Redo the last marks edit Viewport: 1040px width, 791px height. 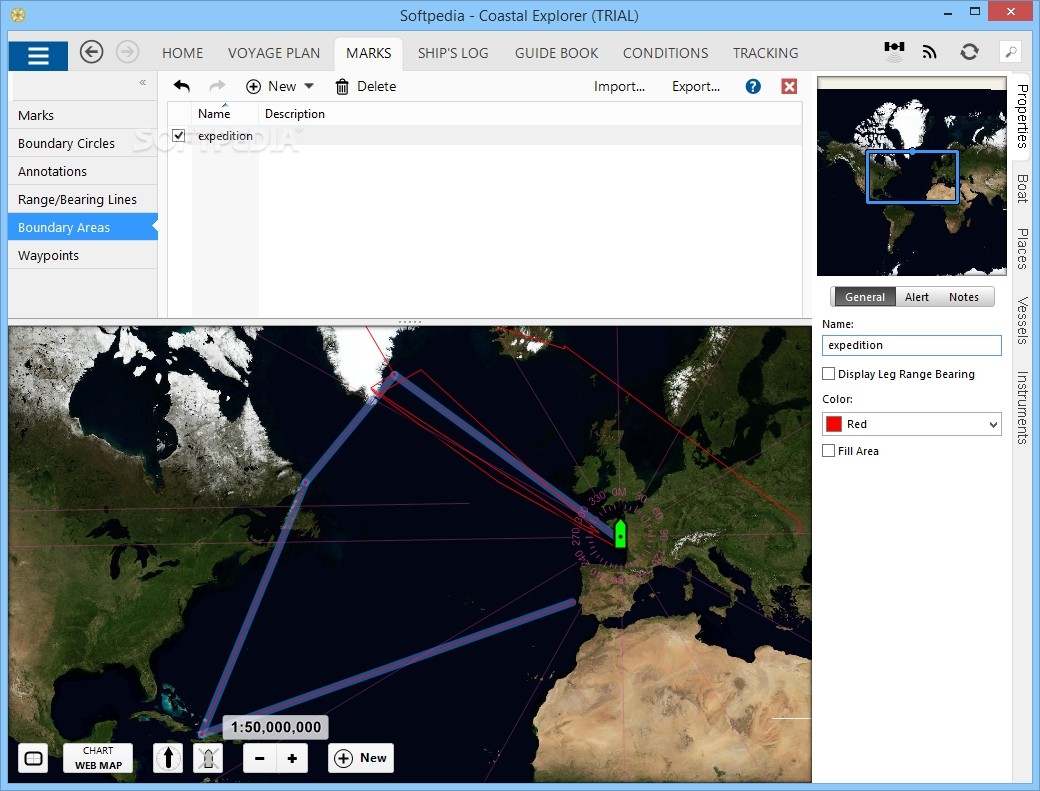[217, 86]
